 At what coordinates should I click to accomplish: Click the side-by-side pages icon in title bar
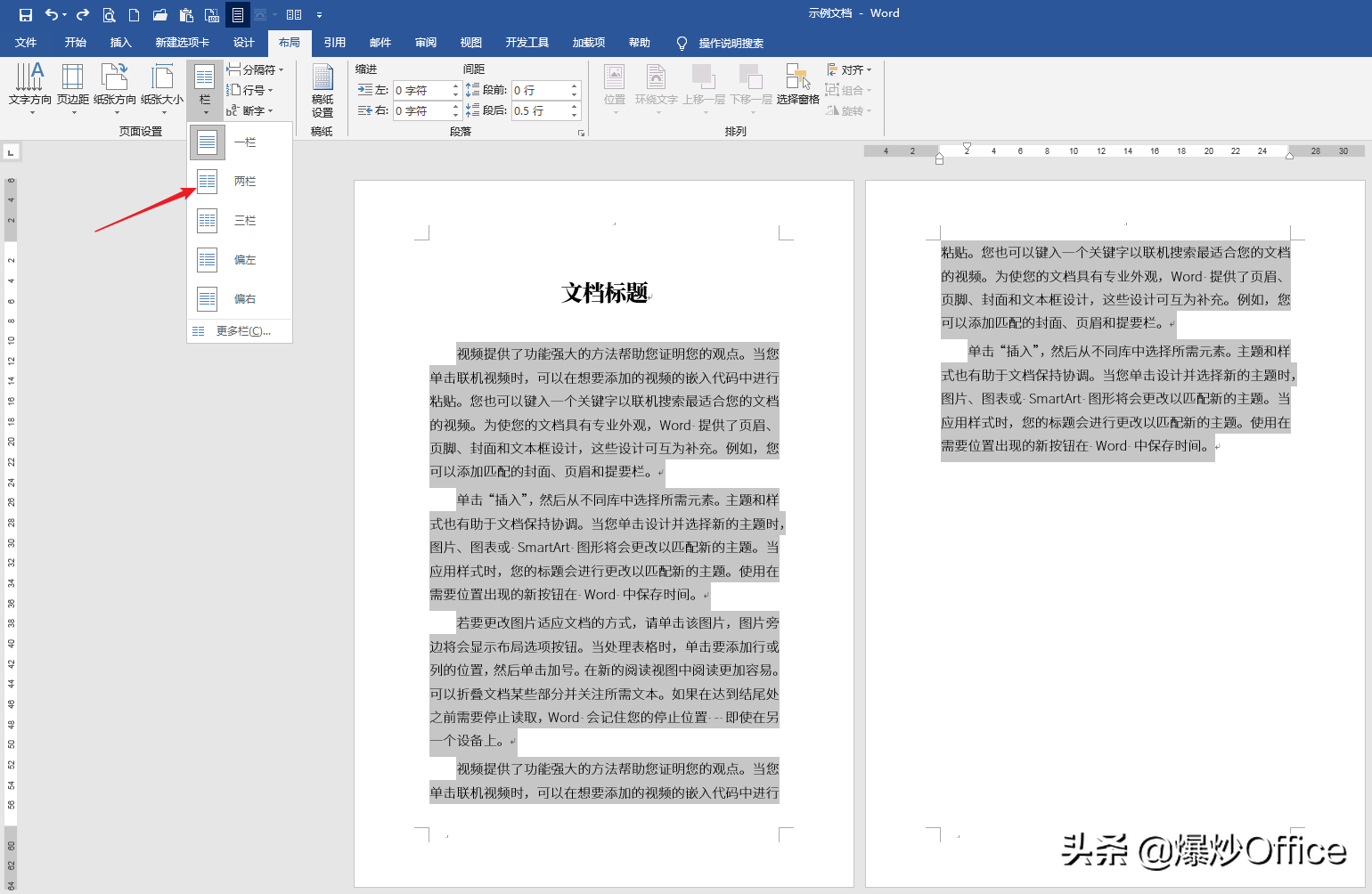[x=294, y=14]
